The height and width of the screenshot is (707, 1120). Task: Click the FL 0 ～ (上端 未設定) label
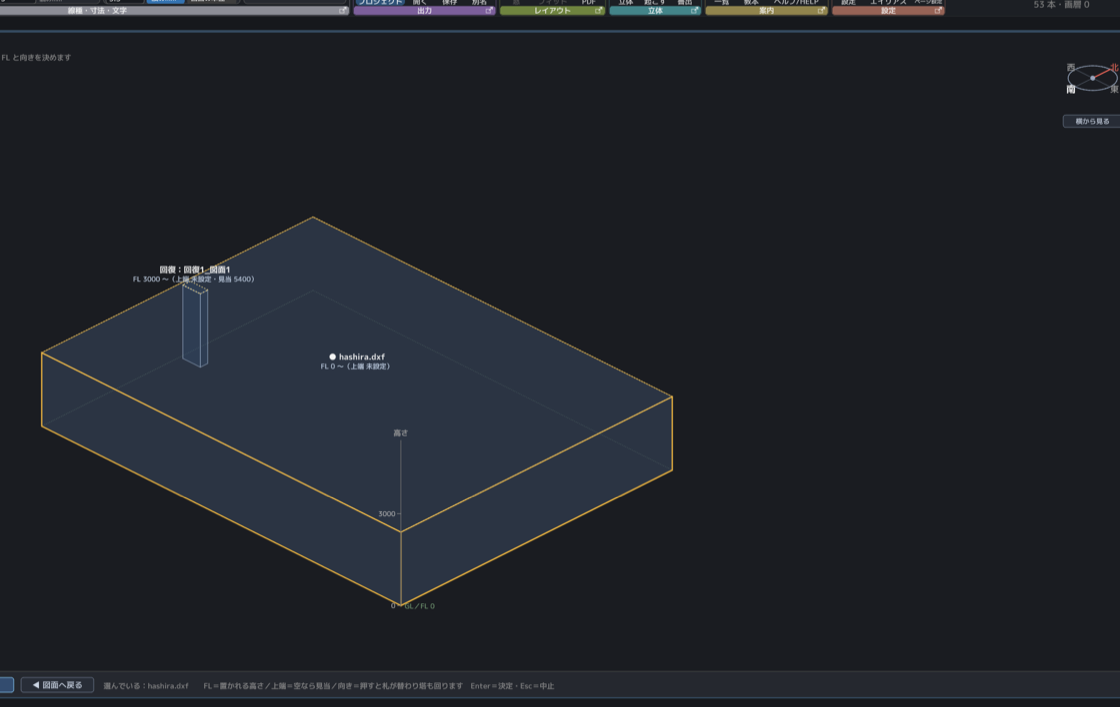pyautogui.click(x=355, y=366)
